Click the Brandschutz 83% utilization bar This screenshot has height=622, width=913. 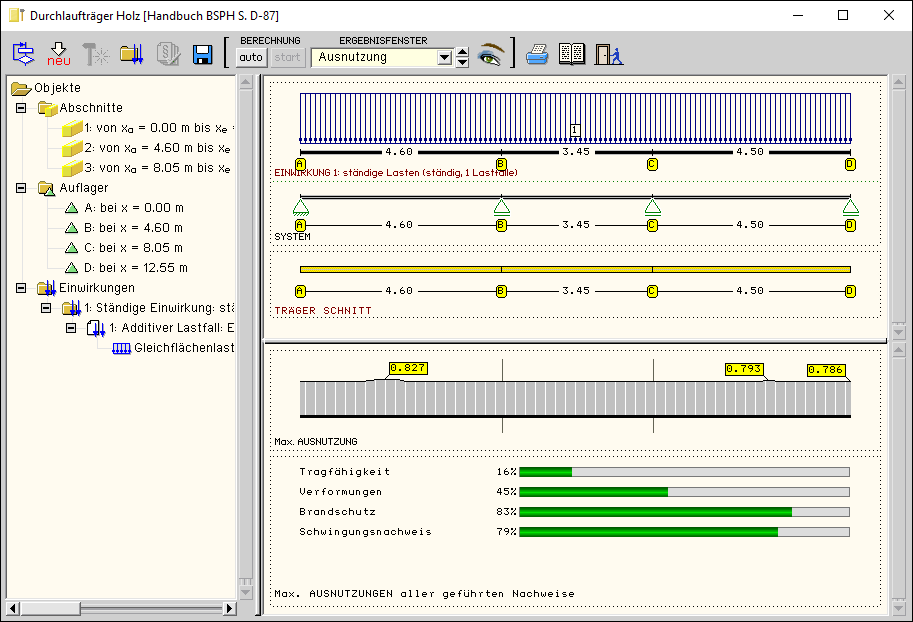pos(684,512)
